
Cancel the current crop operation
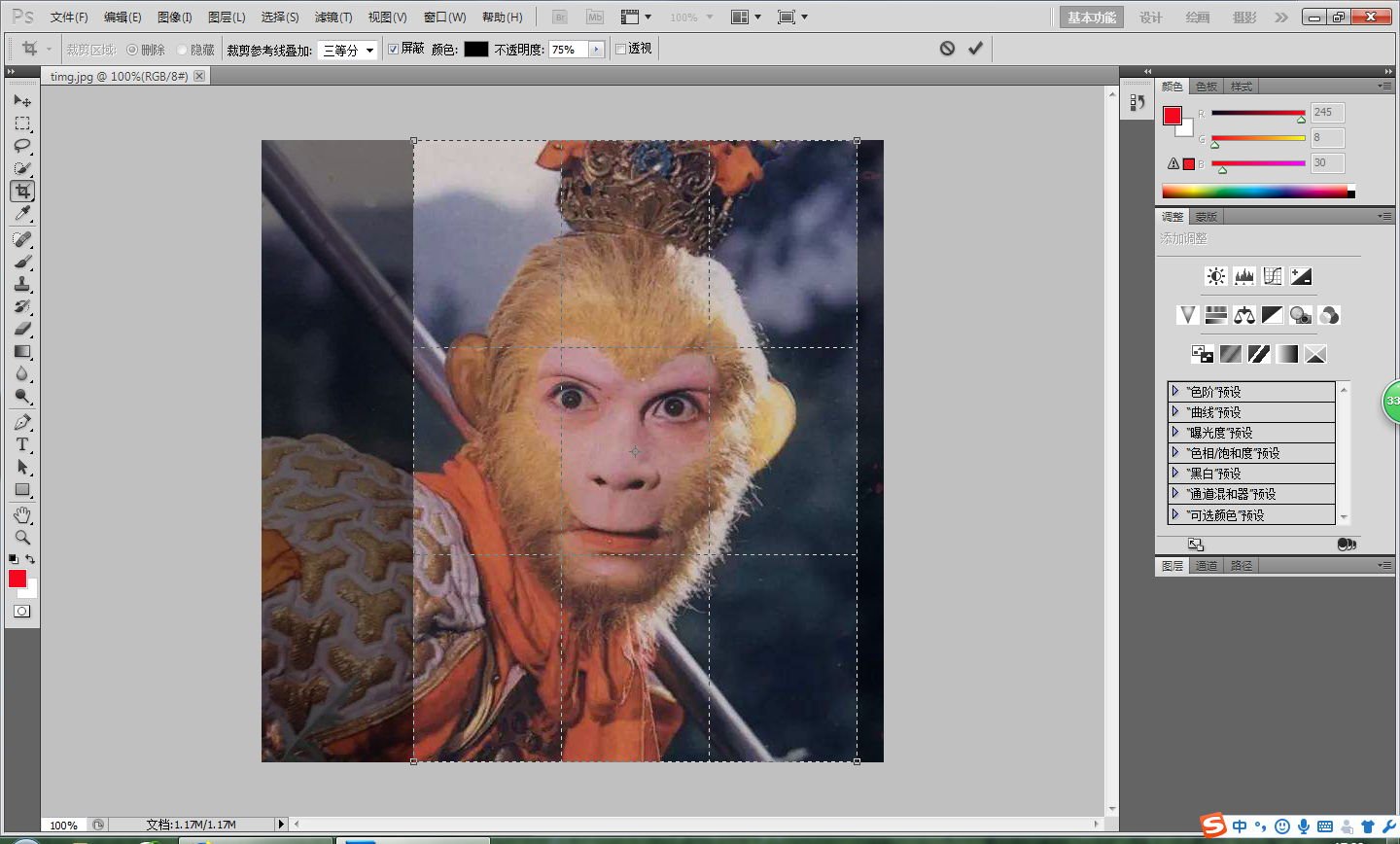click(x=947, y=49)
